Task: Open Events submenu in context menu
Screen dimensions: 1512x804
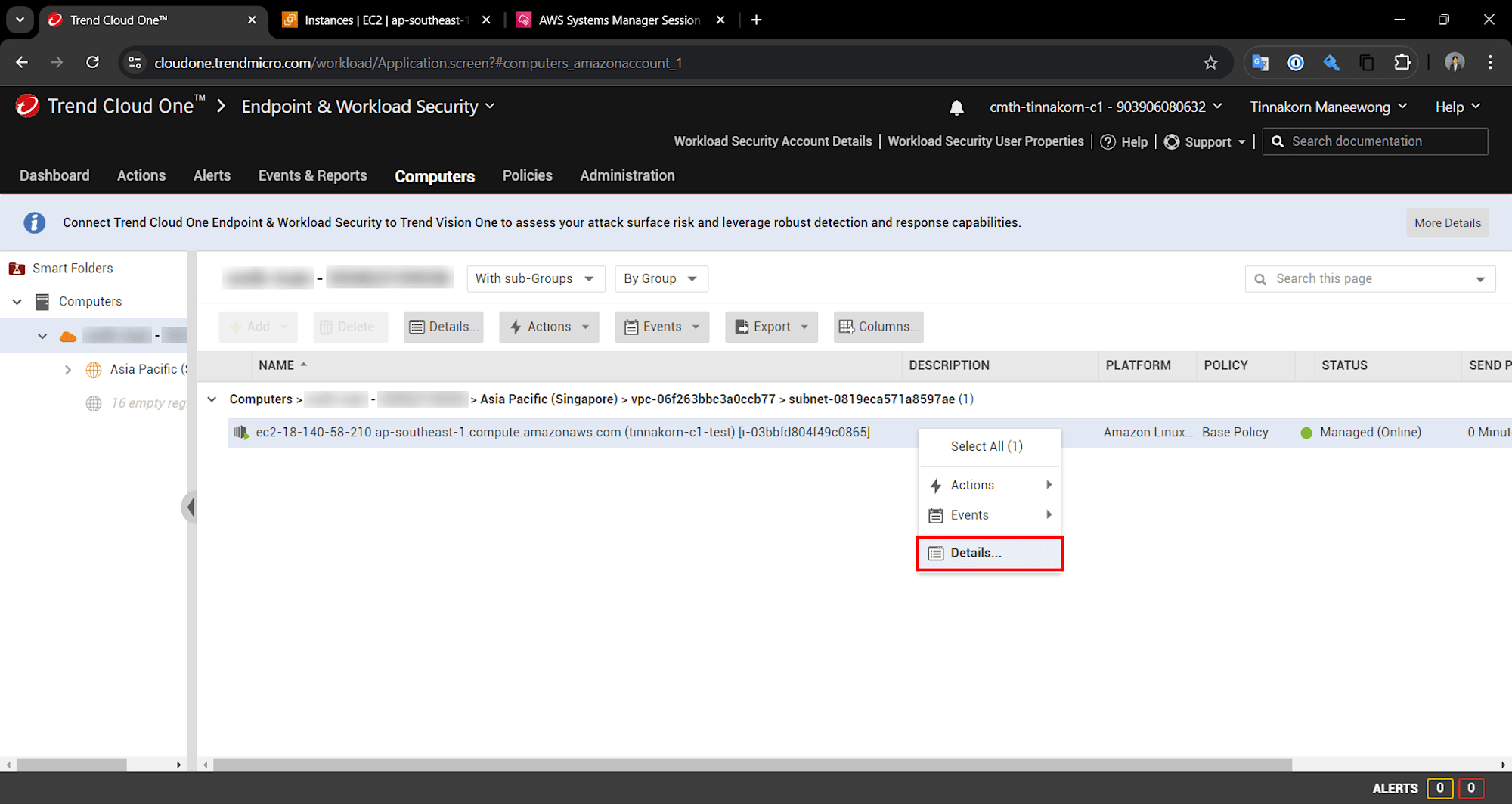Action: (989, 515)
